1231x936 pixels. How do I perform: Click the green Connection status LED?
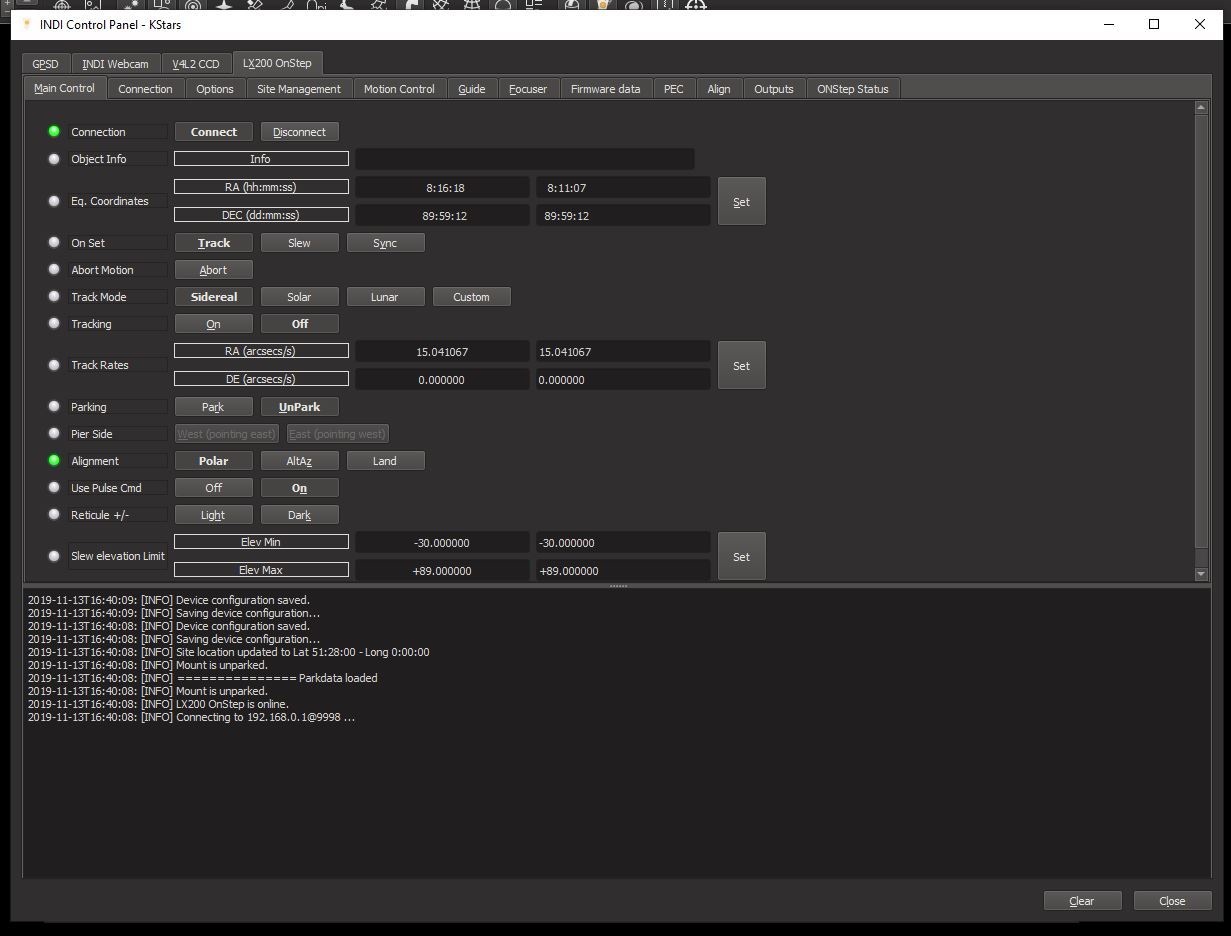click(54, 131)
